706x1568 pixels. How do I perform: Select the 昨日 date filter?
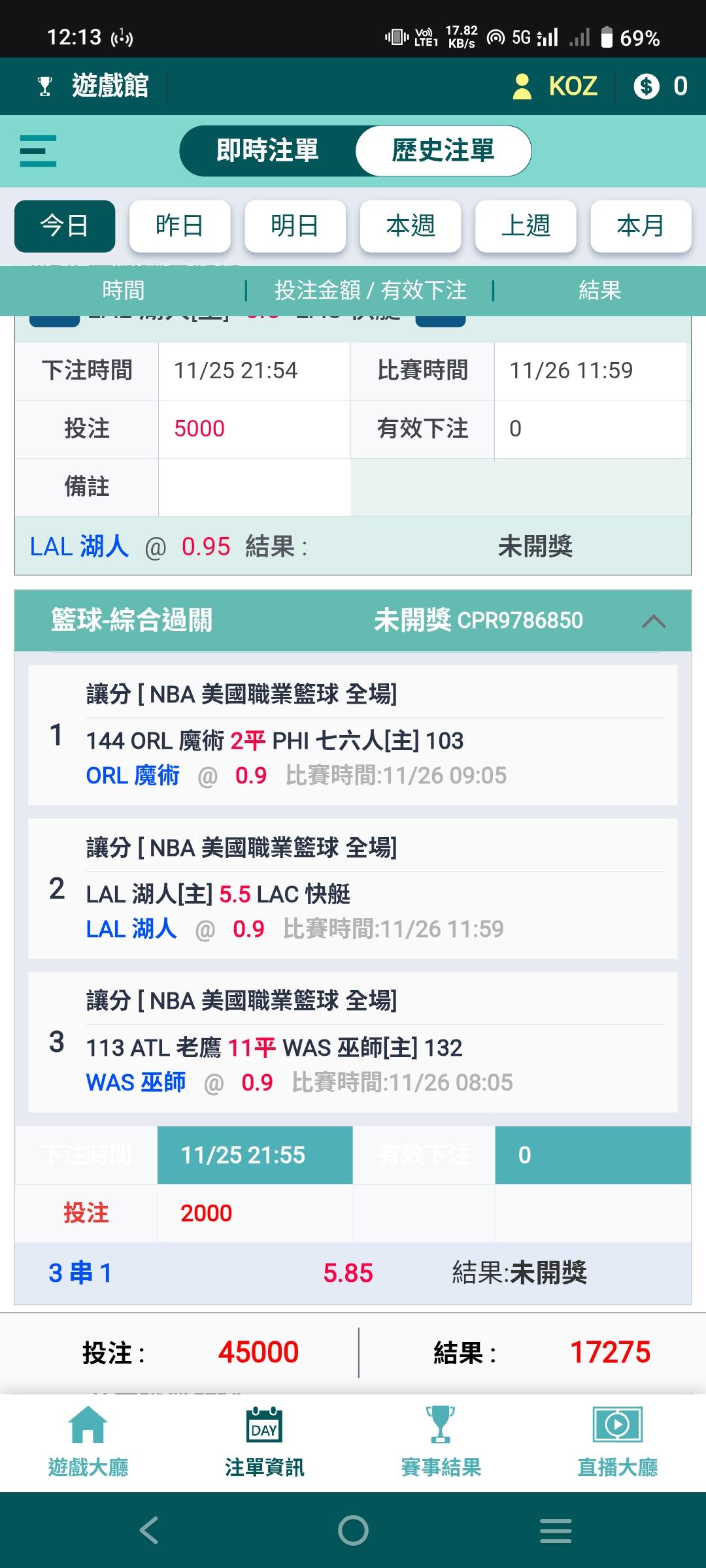pos(180,226)
